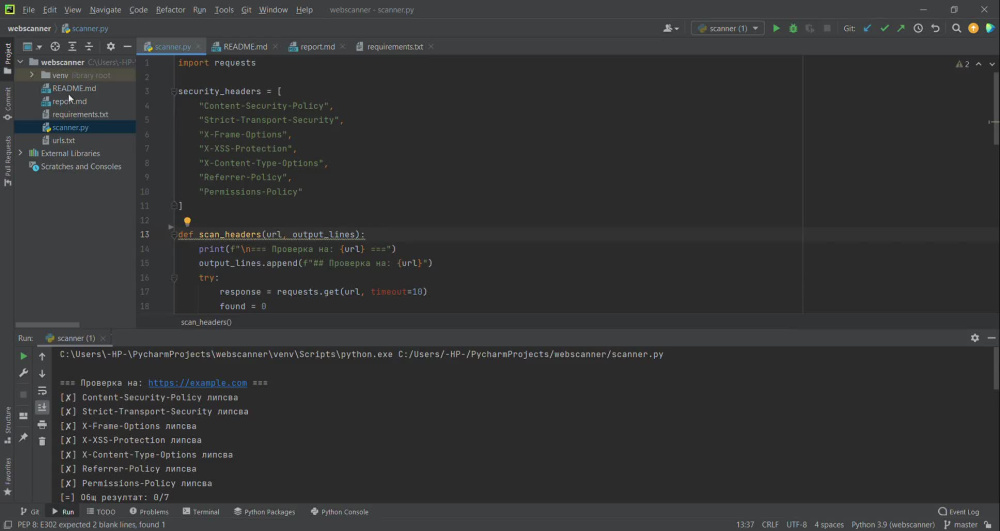Expand External Libraries node
1000x531 pixels.
[20, 153]
